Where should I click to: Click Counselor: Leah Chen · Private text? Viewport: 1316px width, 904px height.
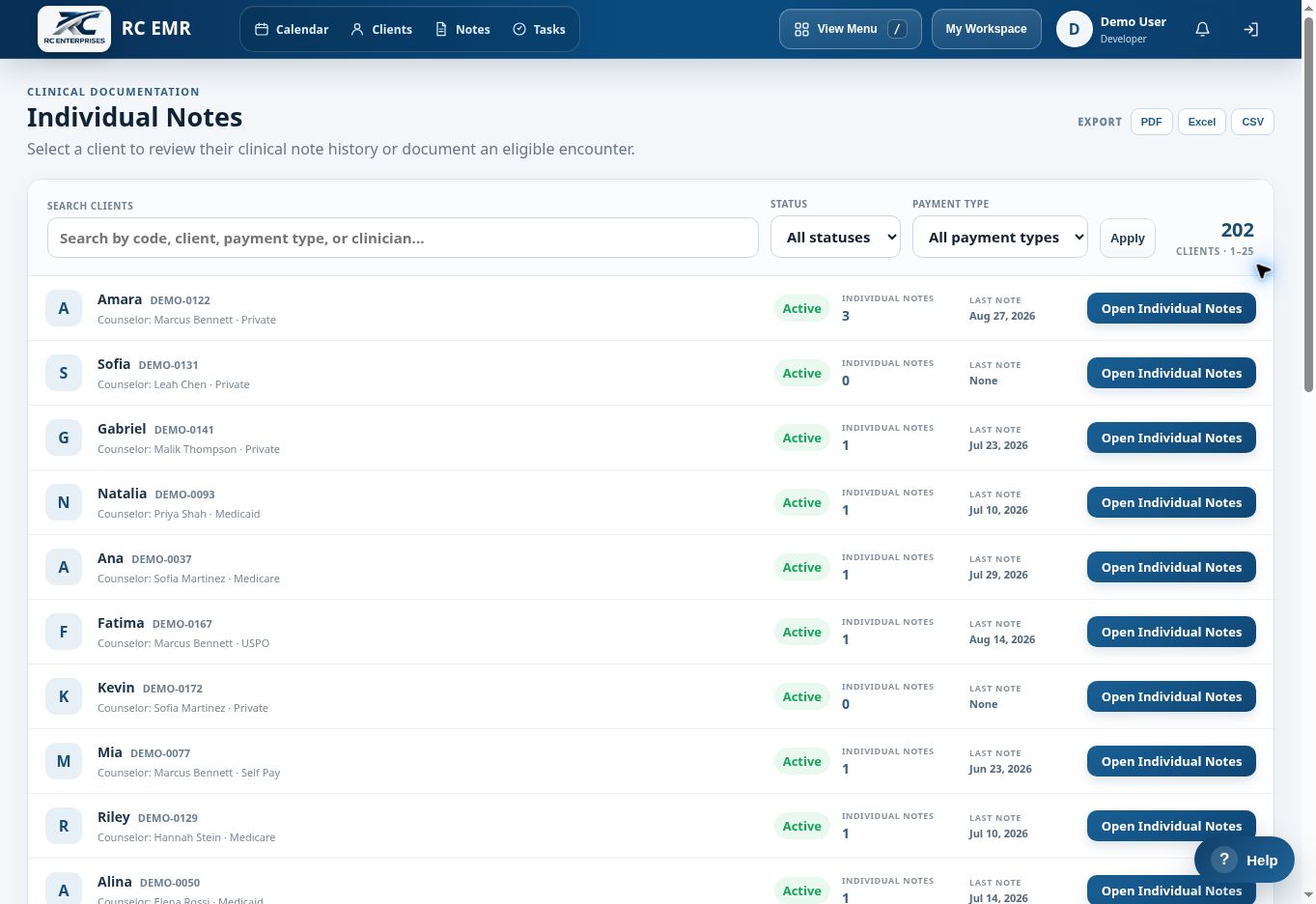coord(174,384)
